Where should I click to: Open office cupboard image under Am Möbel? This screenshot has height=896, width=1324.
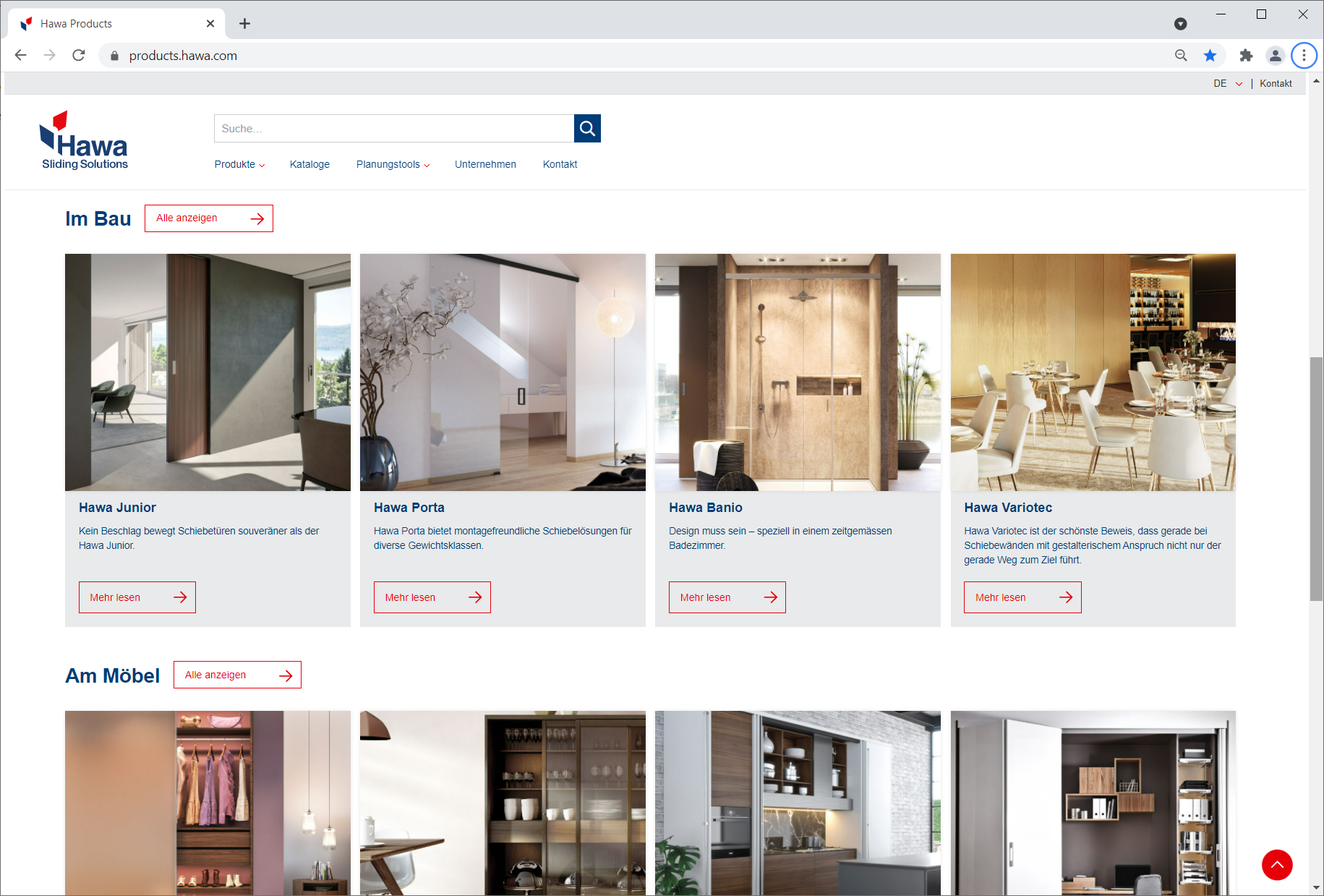tap(1093, 803)
